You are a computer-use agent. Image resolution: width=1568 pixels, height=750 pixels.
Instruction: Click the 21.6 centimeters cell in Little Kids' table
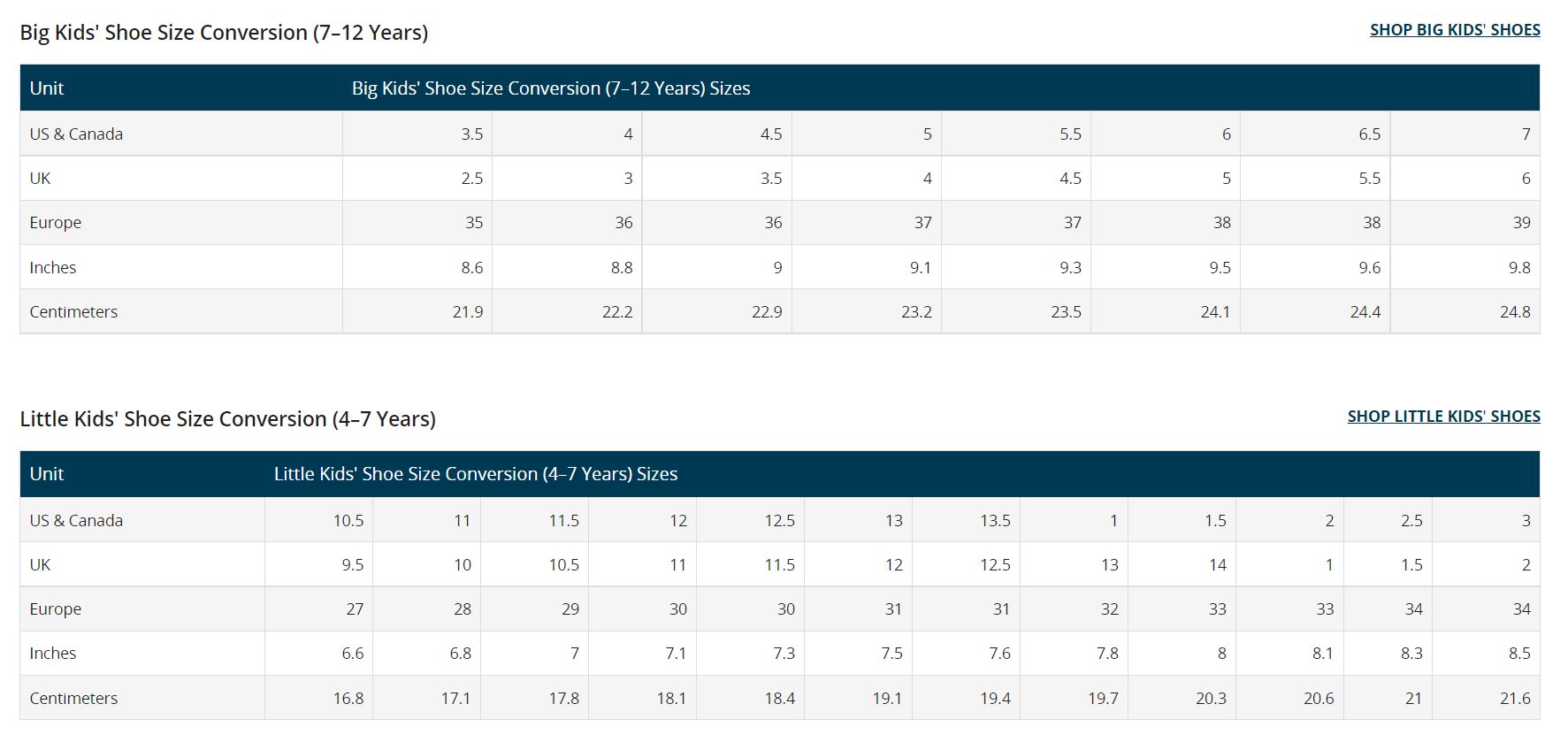pos(1514,699)
